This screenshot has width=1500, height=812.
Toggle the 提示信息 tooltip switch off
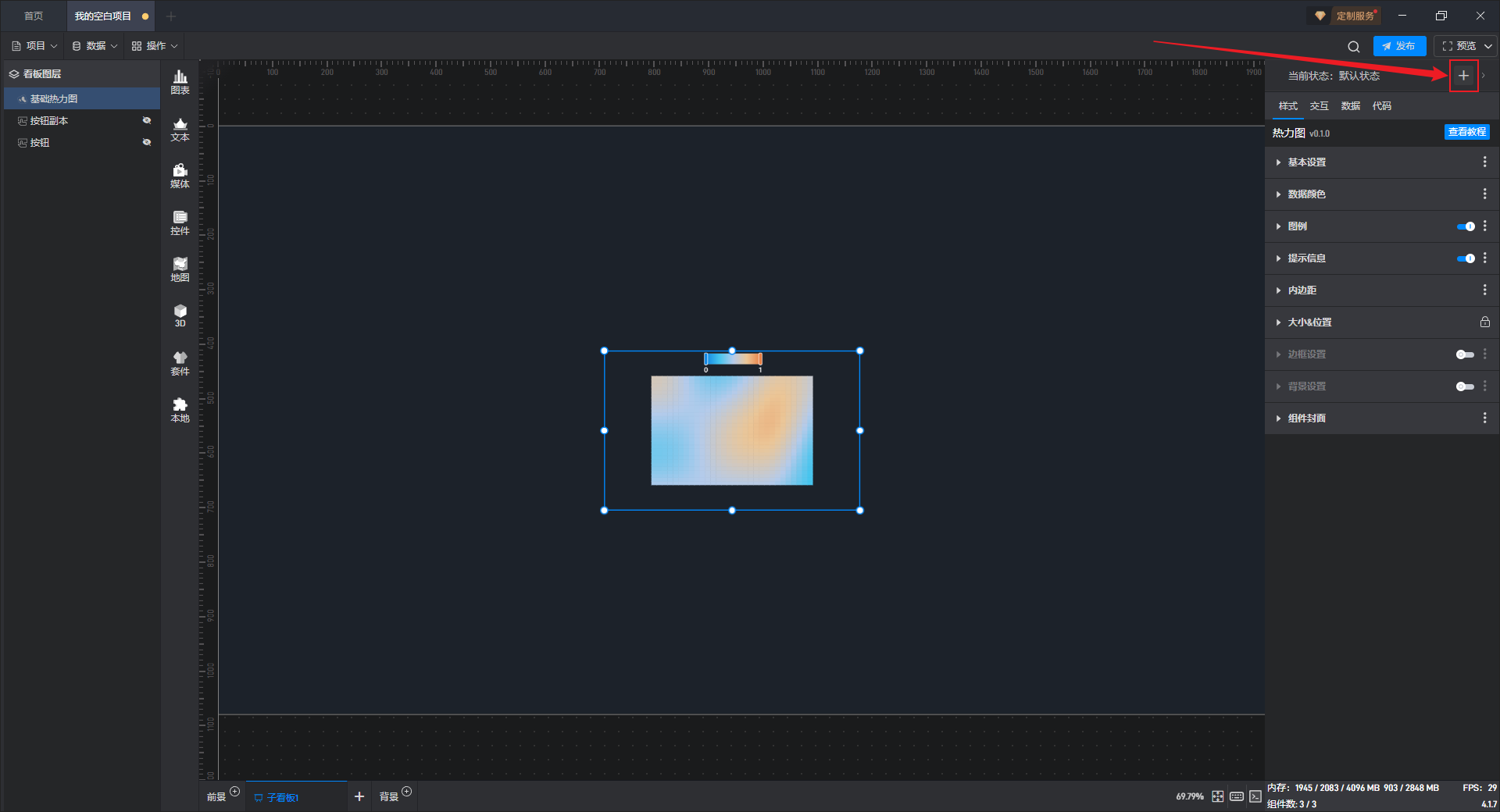pyautogui.click(x=1466, y=258)
